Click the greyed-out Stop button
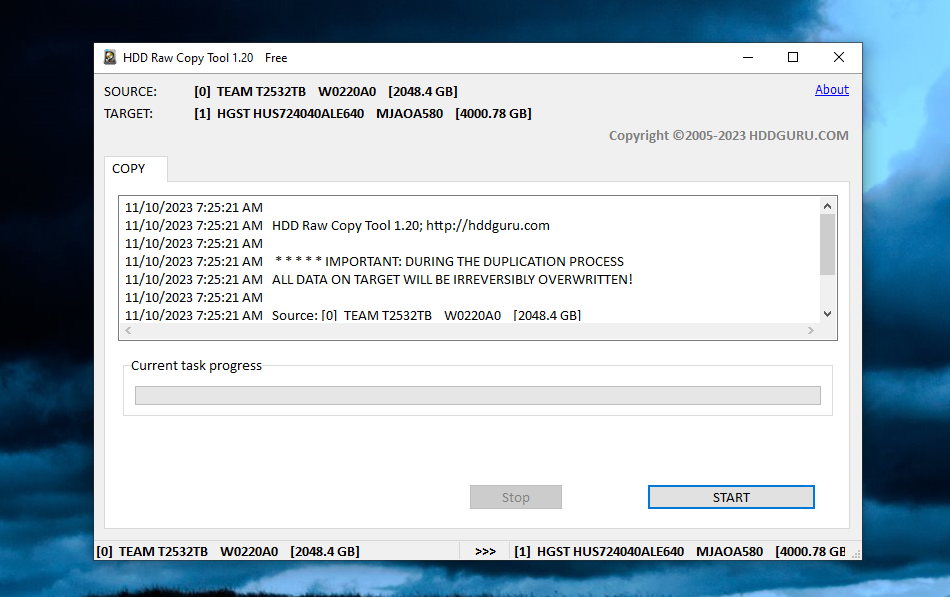The height and width of the screenshot is (597, 950). [516, 497]
